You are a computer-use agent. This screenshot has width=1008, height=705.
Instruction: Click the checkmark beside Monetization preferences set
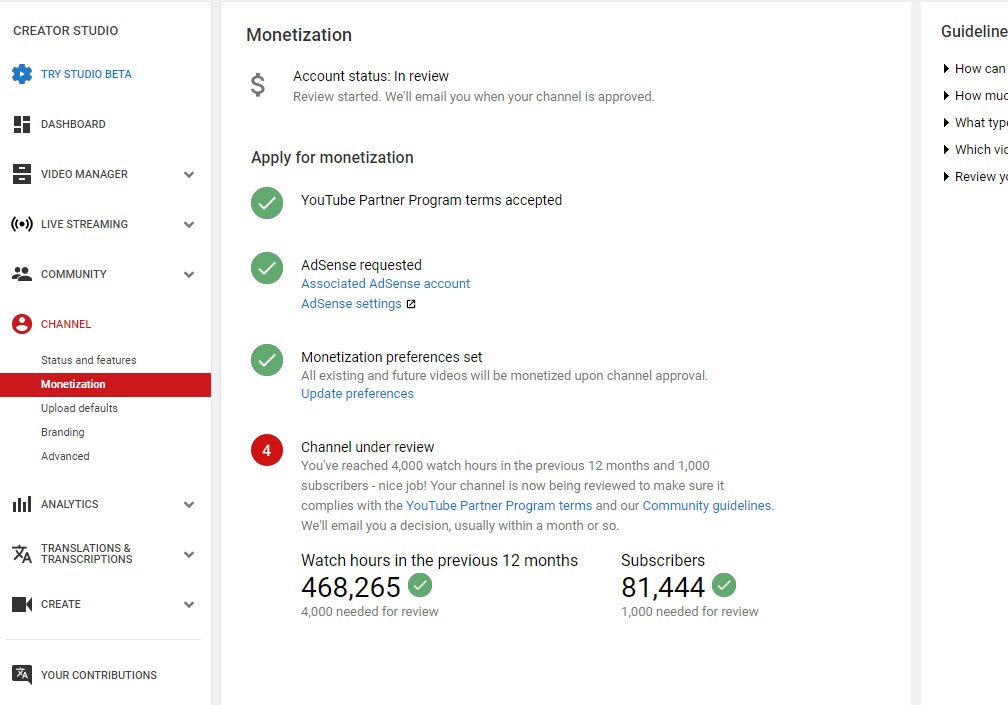(x=267, y=360)
